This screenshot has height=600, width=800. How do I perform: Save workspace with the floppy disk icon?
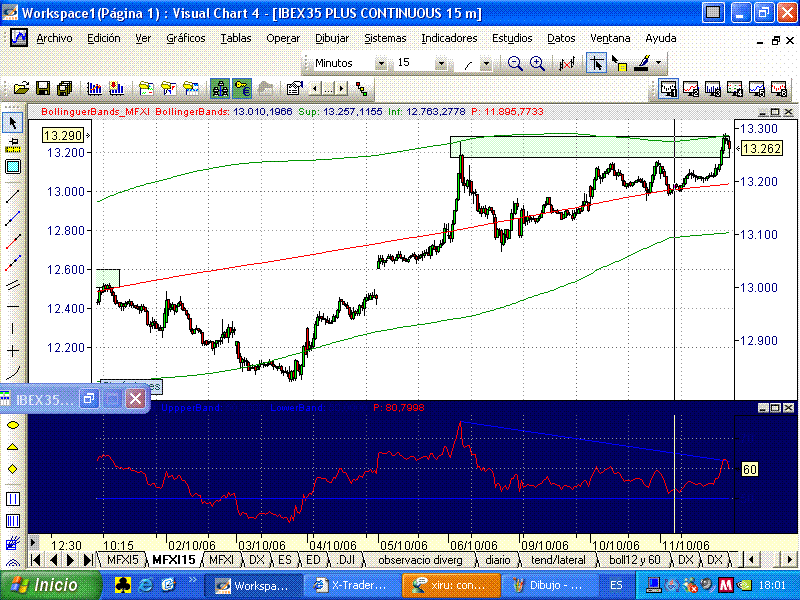tap(43, 89)
